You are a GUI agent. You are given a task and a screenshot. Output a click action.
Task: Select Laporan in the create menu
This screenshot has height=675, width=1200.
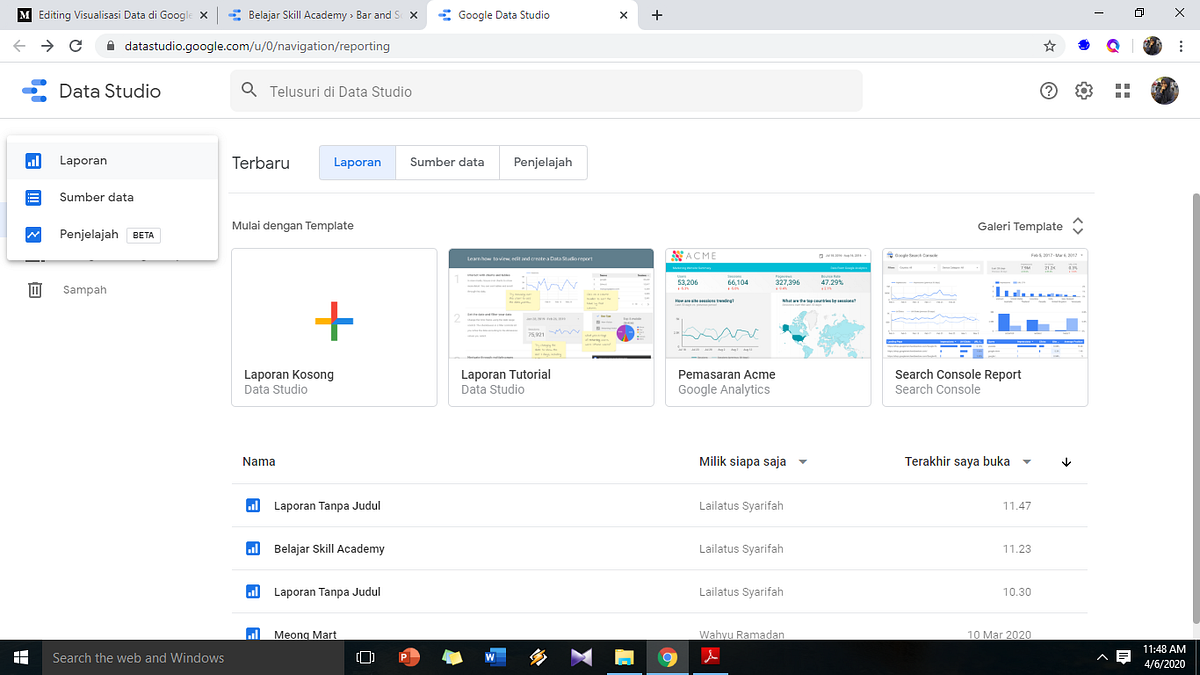(x=112, y=160)
